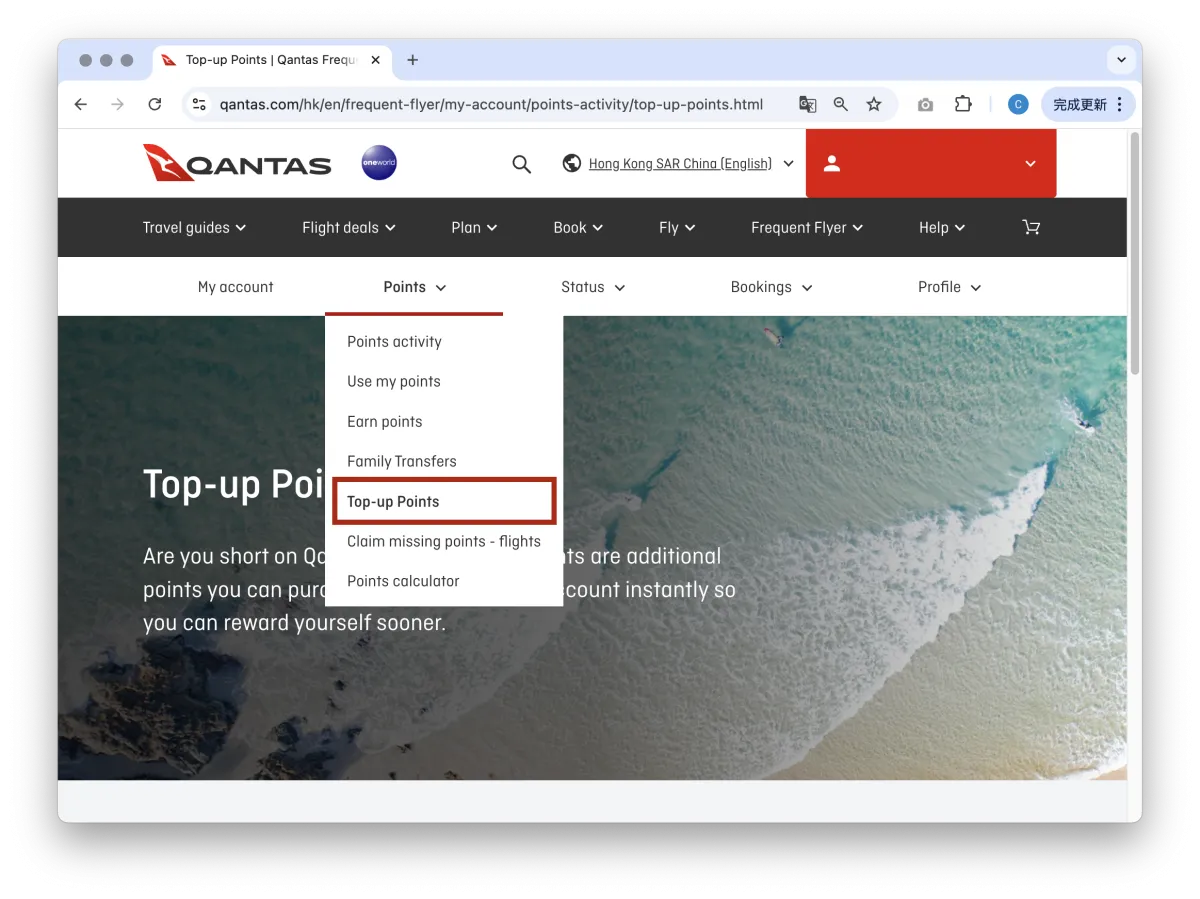Open the site search magnifier
1200x899 pixels.
521,163
